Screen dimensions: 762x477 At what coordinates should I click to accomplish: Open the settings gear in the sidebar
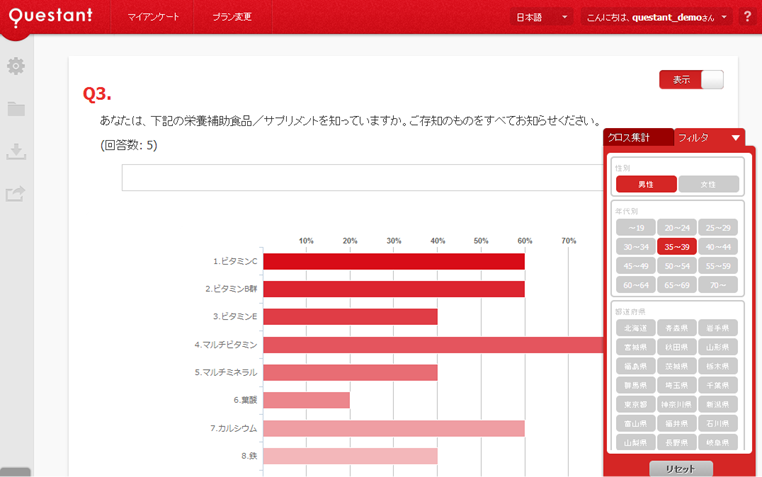click(16, 66)
